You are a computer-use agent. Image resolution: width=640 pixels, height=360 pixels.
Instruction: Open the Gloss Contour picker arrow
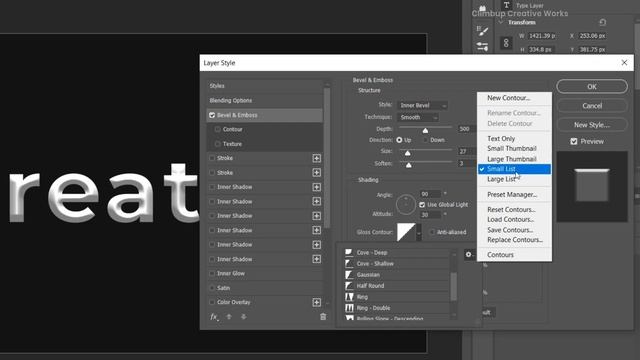(x=419, y=233)
